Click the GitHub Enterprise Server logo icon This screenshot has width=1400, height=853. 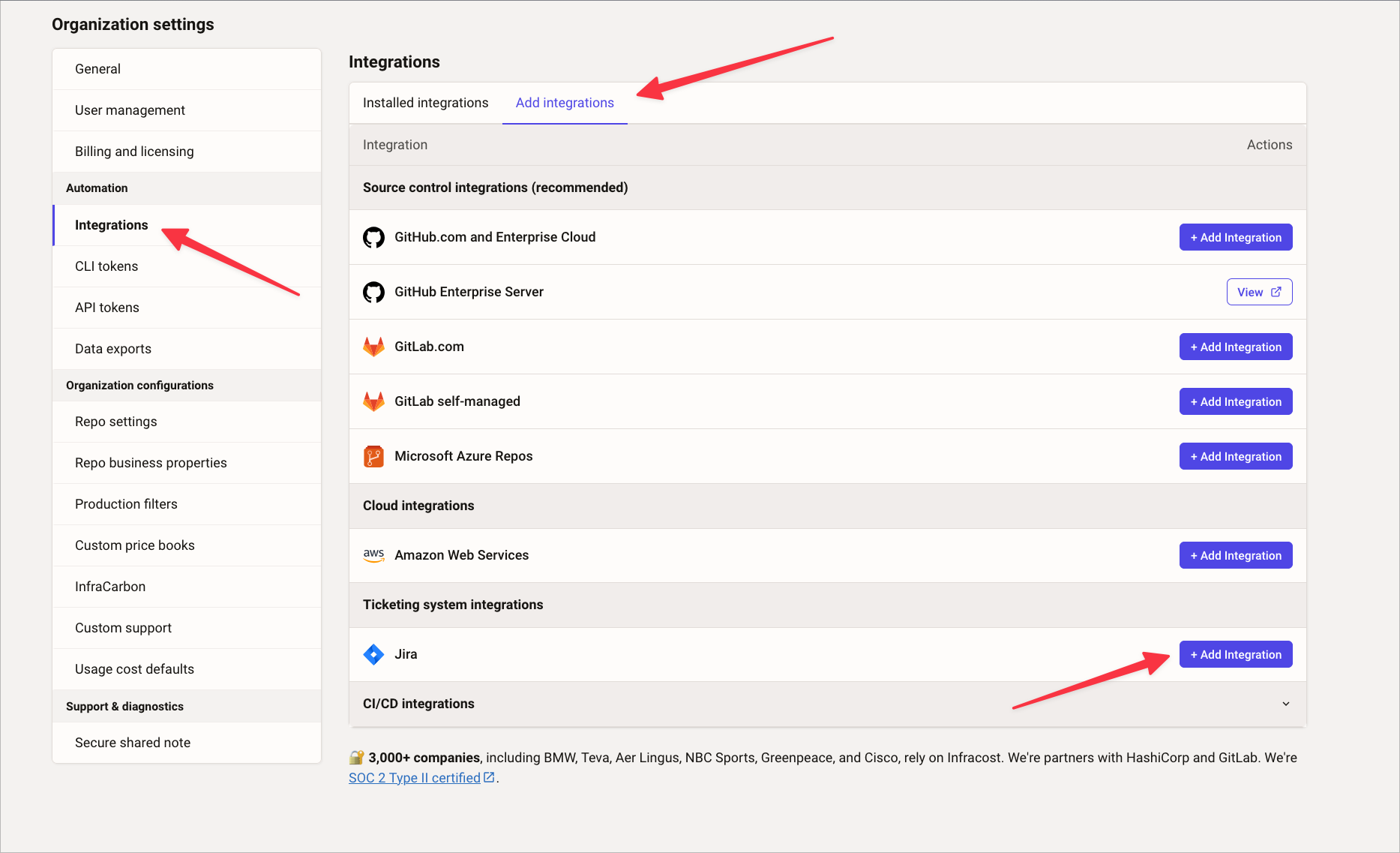pos(373,292)
